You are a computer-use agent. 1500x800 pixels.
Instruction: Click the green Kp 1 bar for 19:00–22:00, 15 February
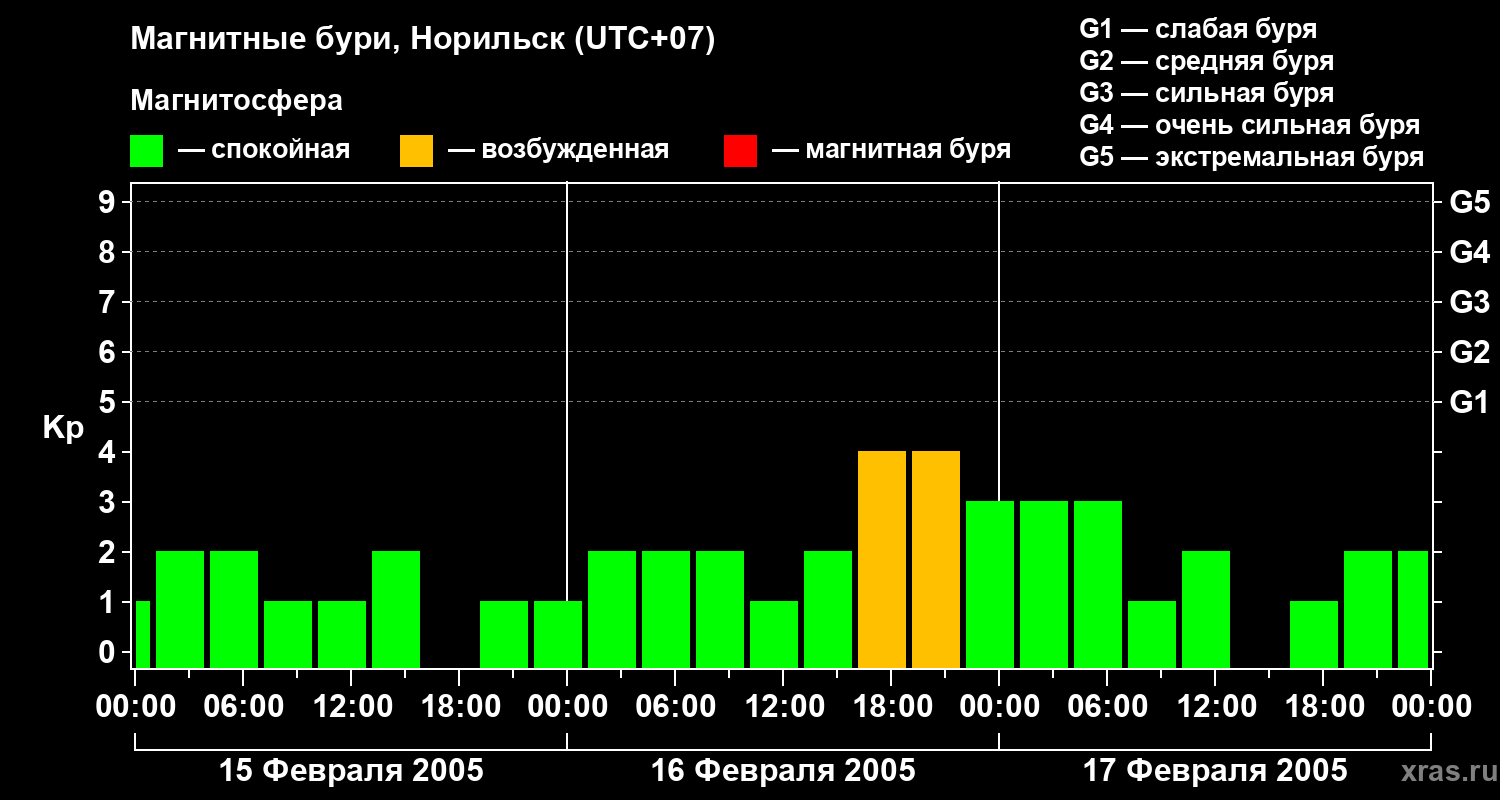[504, 634]
